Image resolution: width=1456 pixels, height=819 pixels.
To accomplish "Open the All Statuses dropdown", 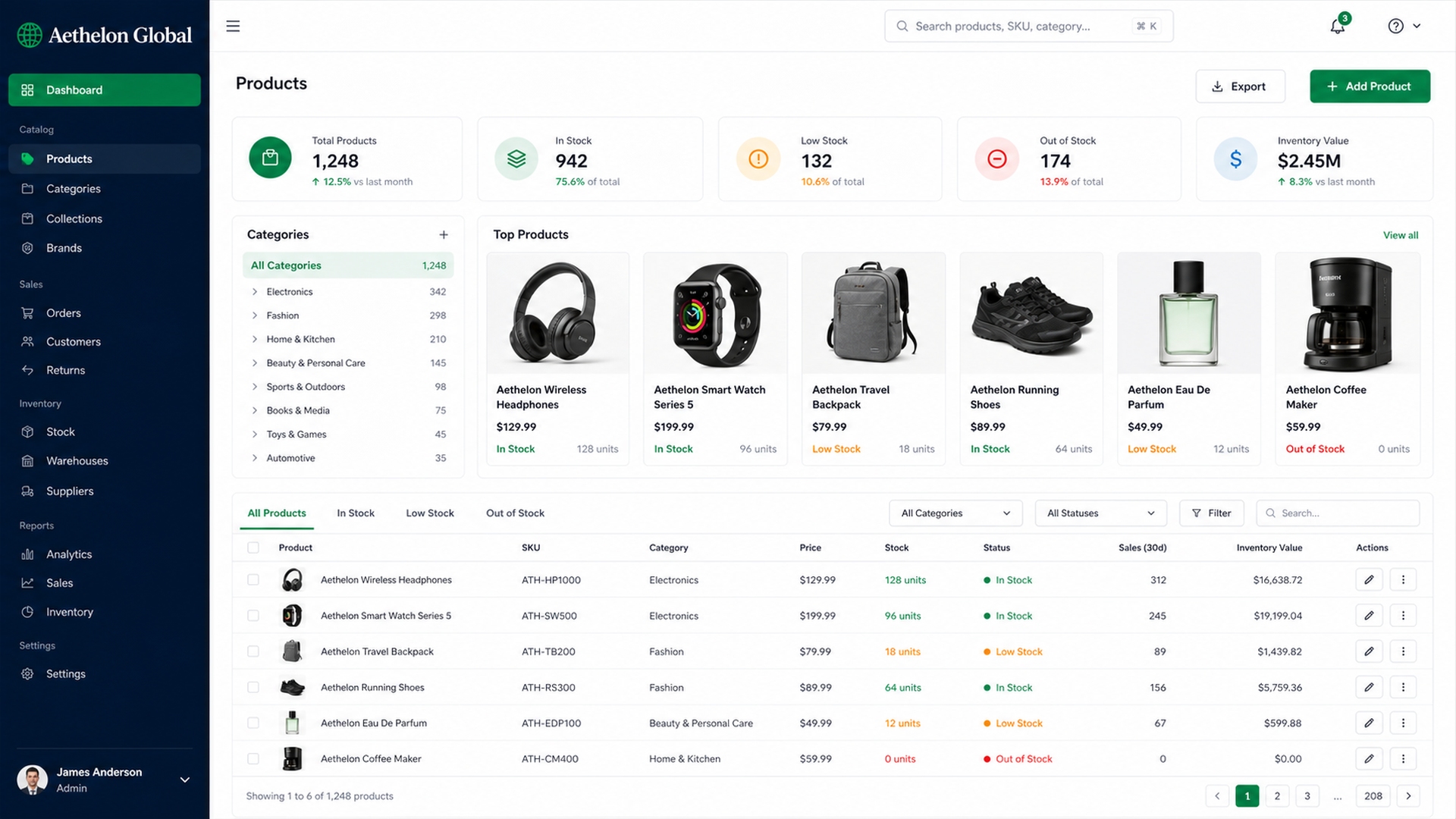I will (x=1101, y=513).
